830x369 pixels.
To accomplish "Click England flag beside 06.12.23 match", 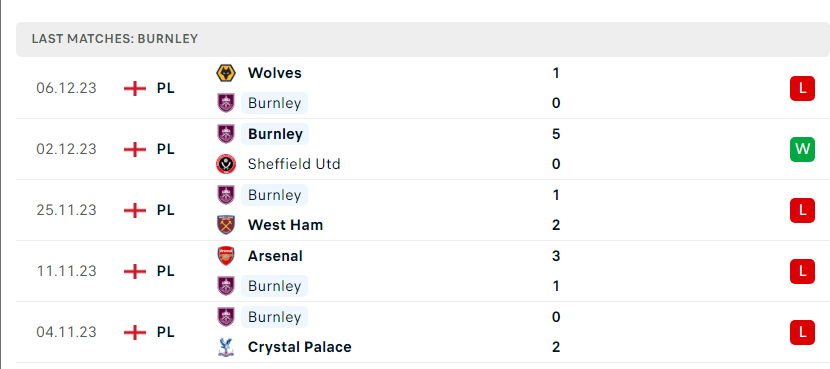I will coord(135,88).
